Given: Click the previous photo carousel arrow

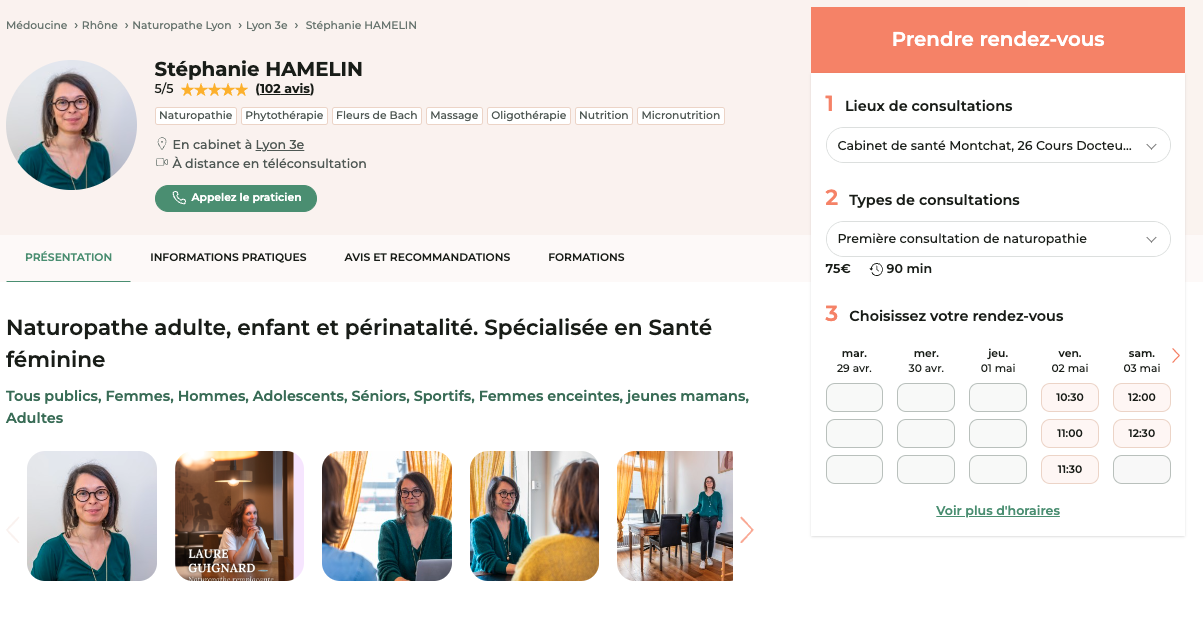Looking at the screenshot, I should pos(13,530).
